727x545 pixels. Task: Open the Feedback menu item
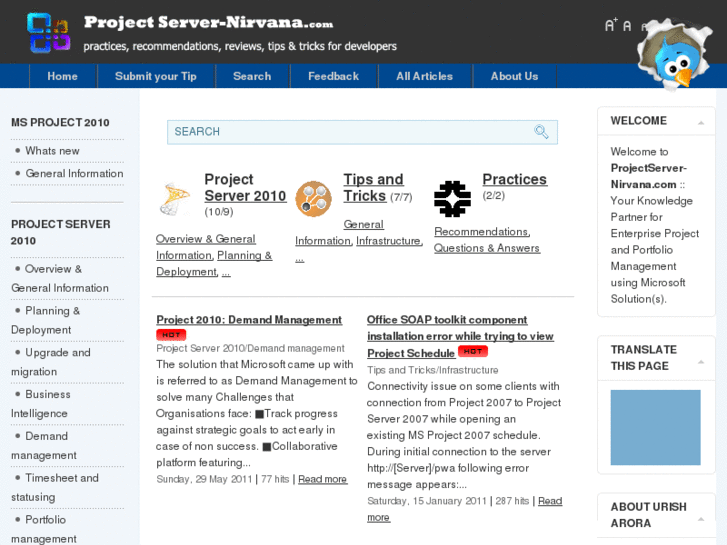pyautogui.click(x=333, y=76)
